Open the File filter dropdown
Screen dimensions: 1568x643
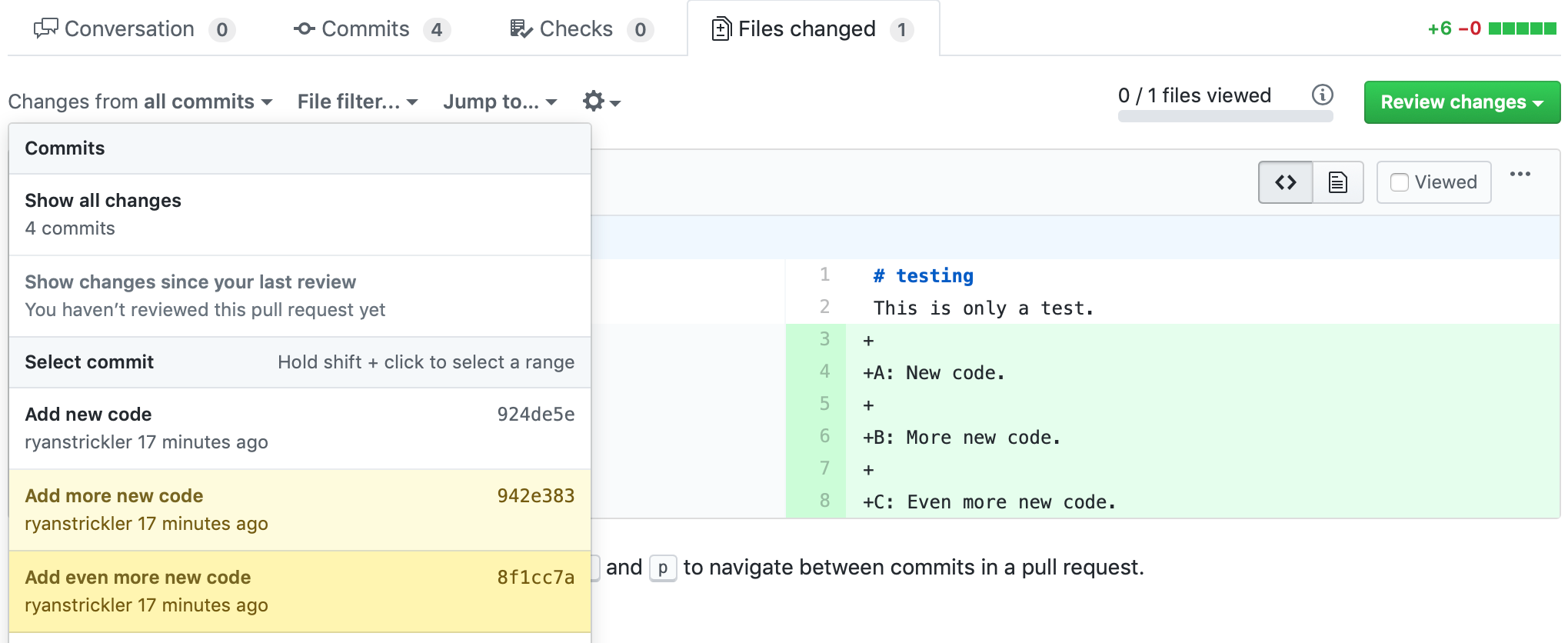click(x=357, y=102)
